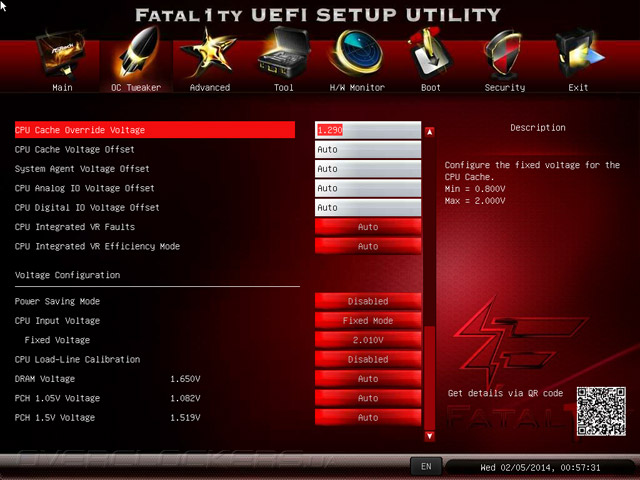The image size is (640, 480).
Task: Click DRAM Voltage reading 1.650V
Action: [185, 379]
